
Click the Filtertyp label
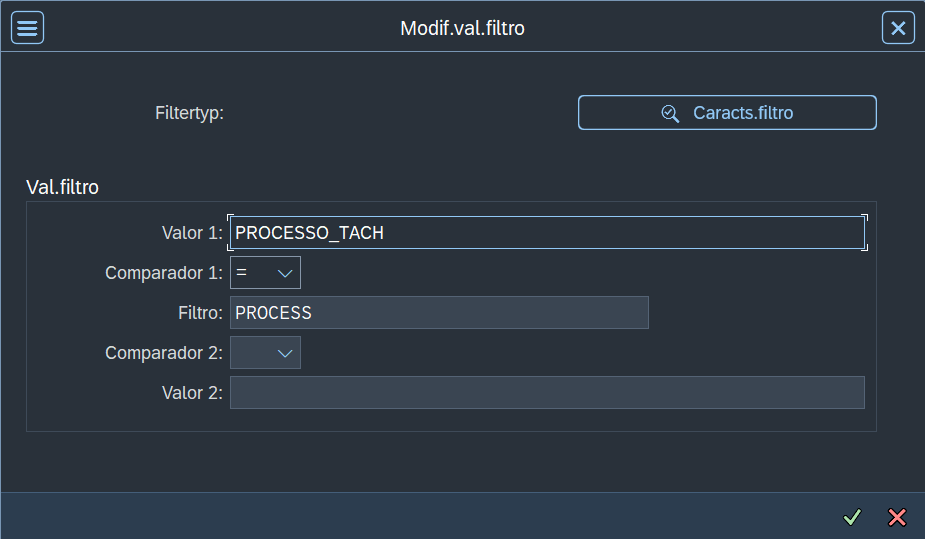[x=189, y=113]
